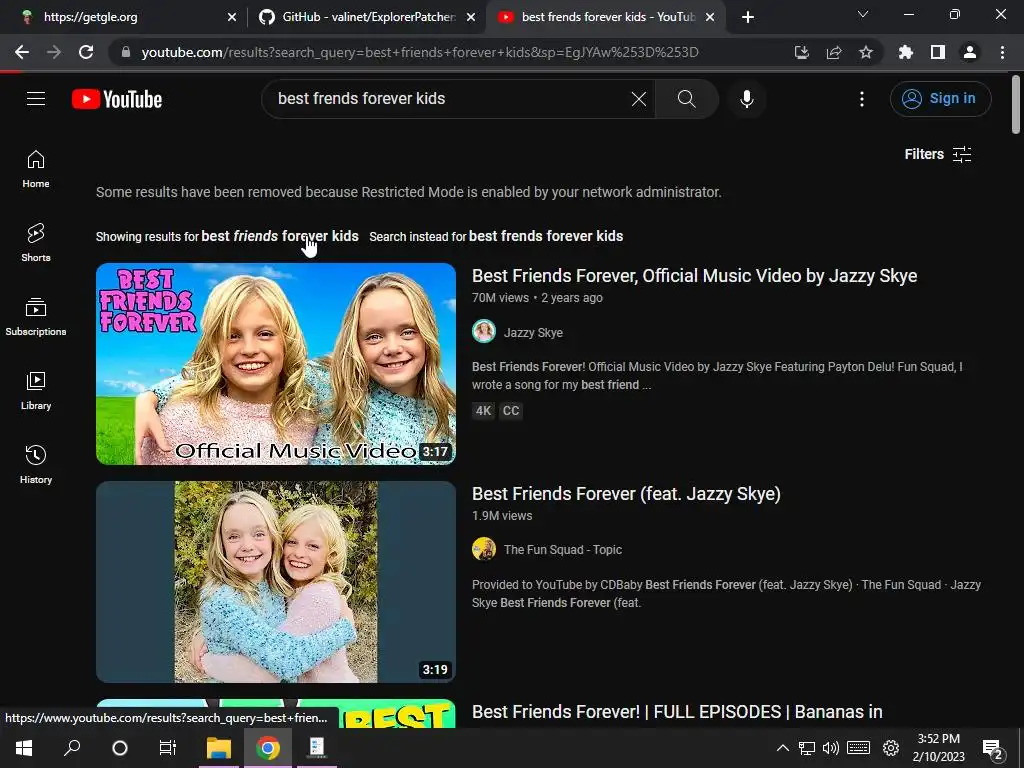Click the YouTube logo

[x=117, y=99]
